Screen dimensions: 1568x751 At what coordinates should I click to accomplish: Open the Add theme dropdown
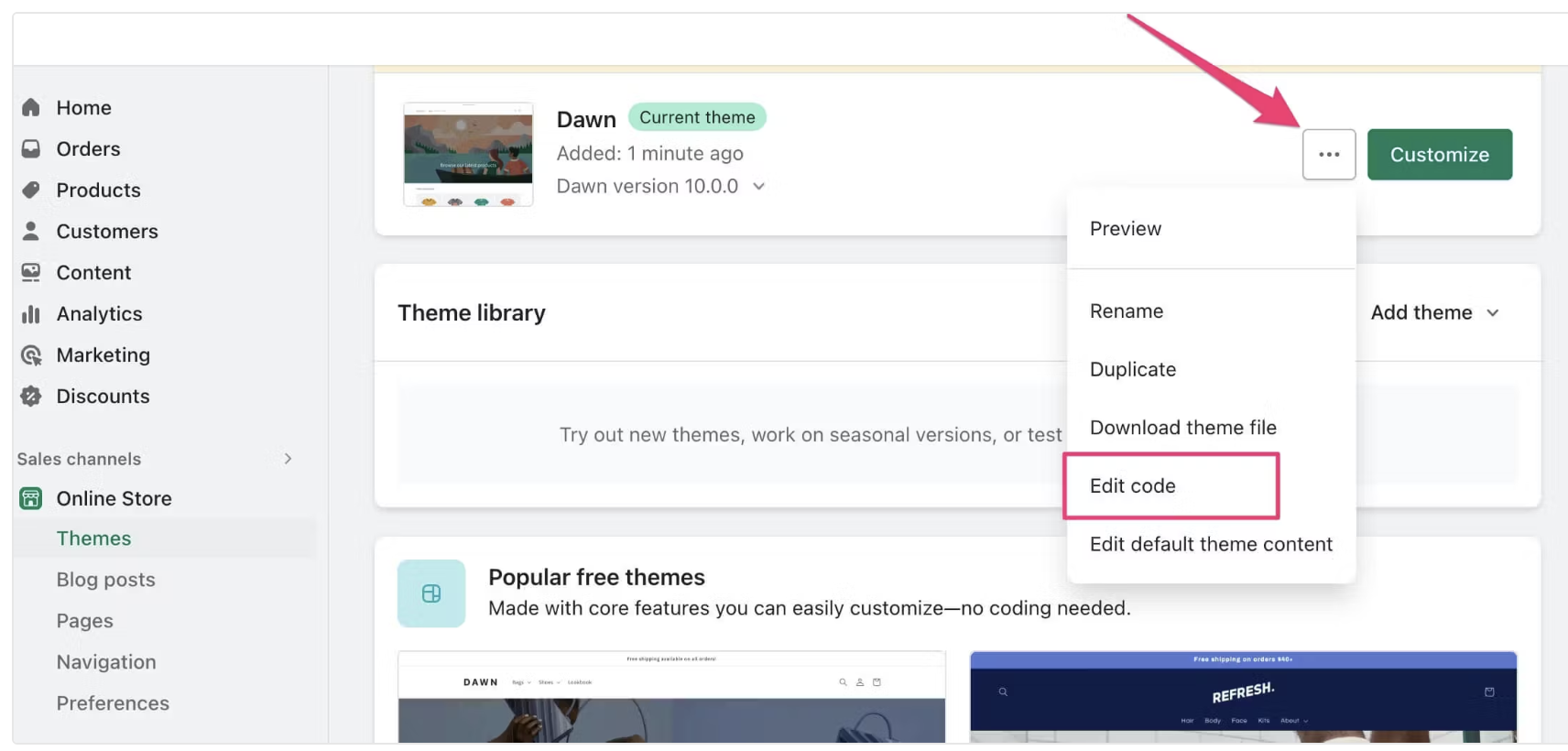coord(1434,312)
